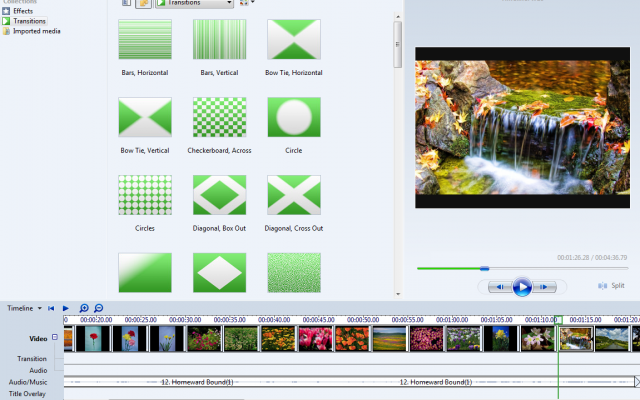Zoom out of the timeline
Viewport: 640px width, 400px height.
pyautogui.click(x=98, y=308)
